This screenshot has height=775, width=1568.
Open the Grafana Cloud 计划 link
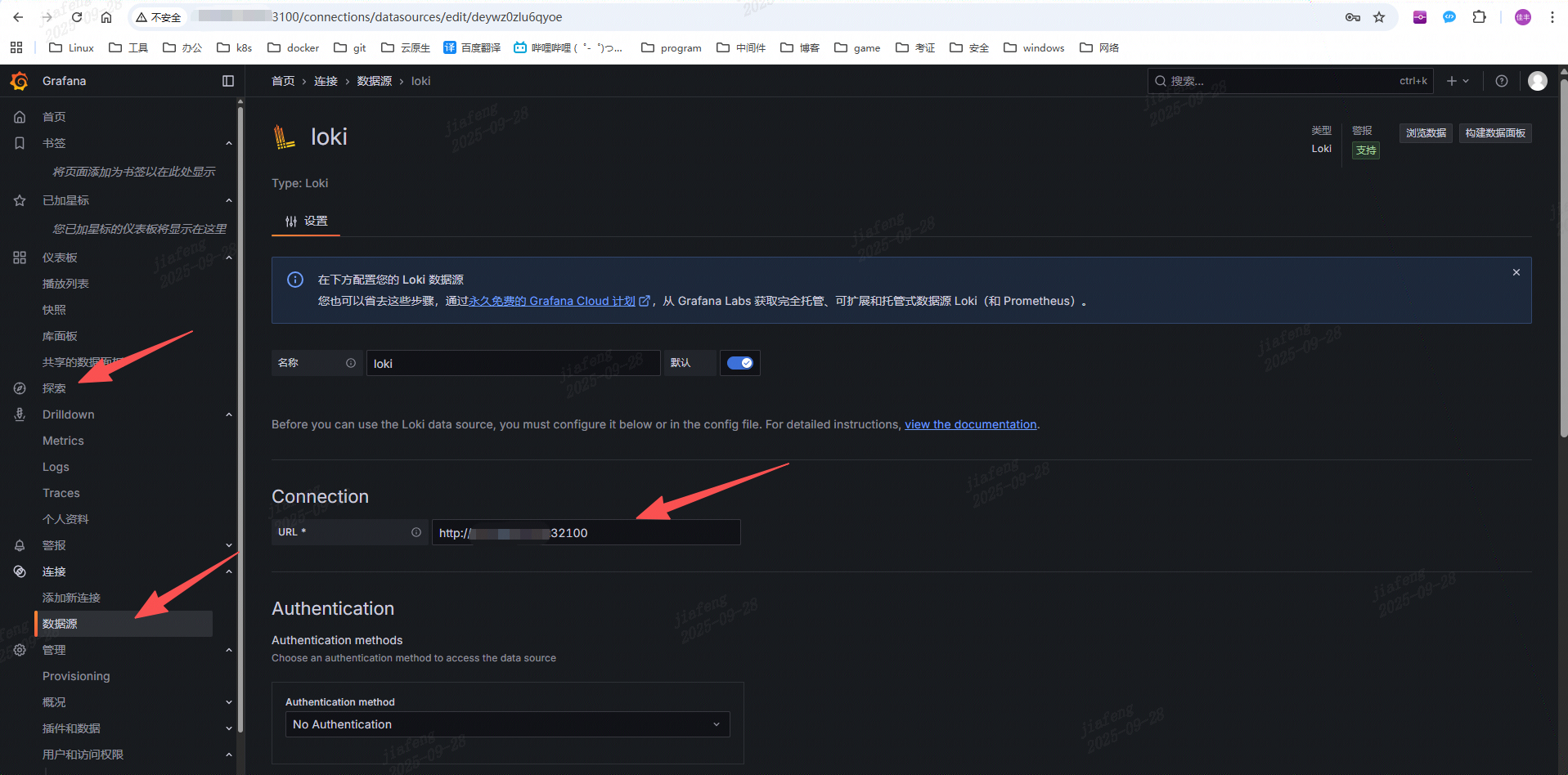559,301
